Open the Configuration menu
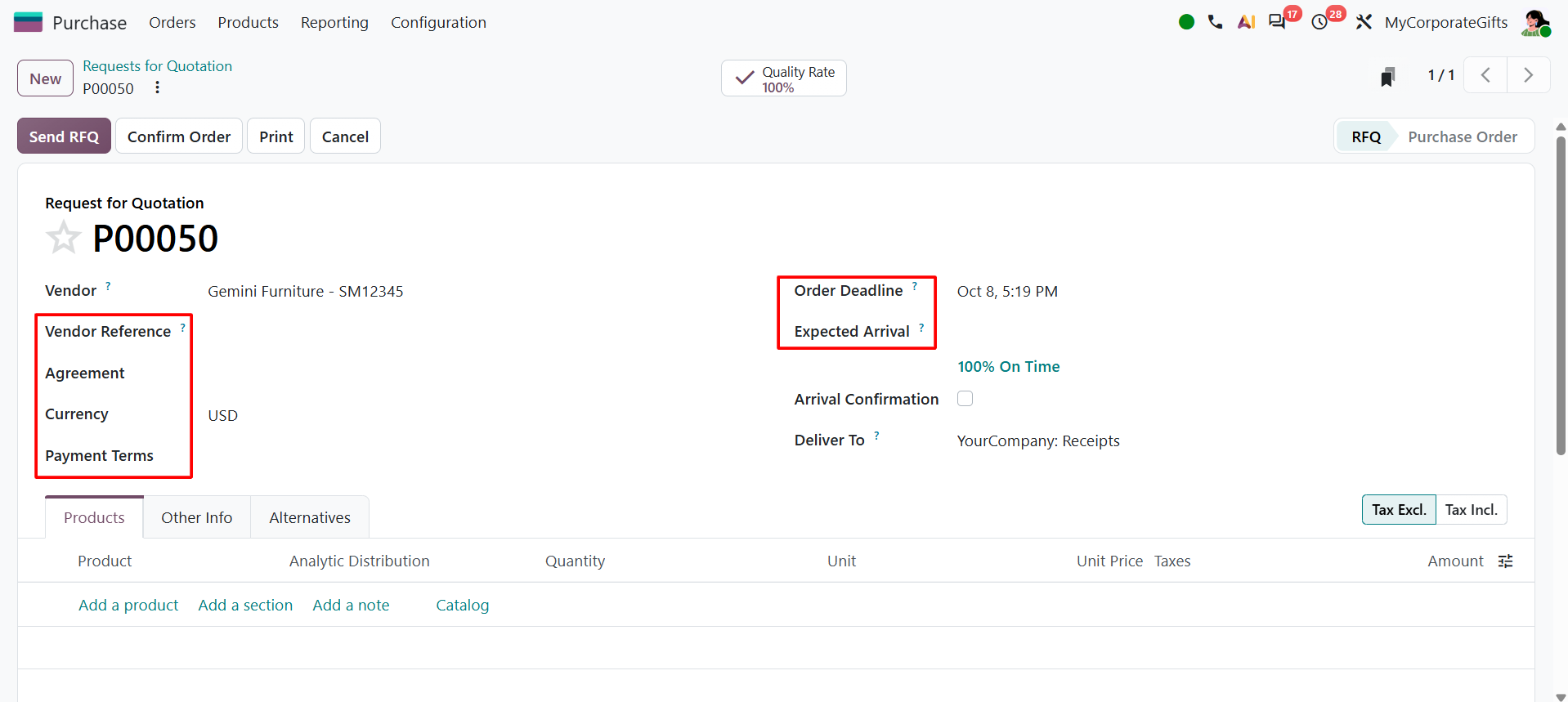 pyautogui.click(x=438, y=22)
